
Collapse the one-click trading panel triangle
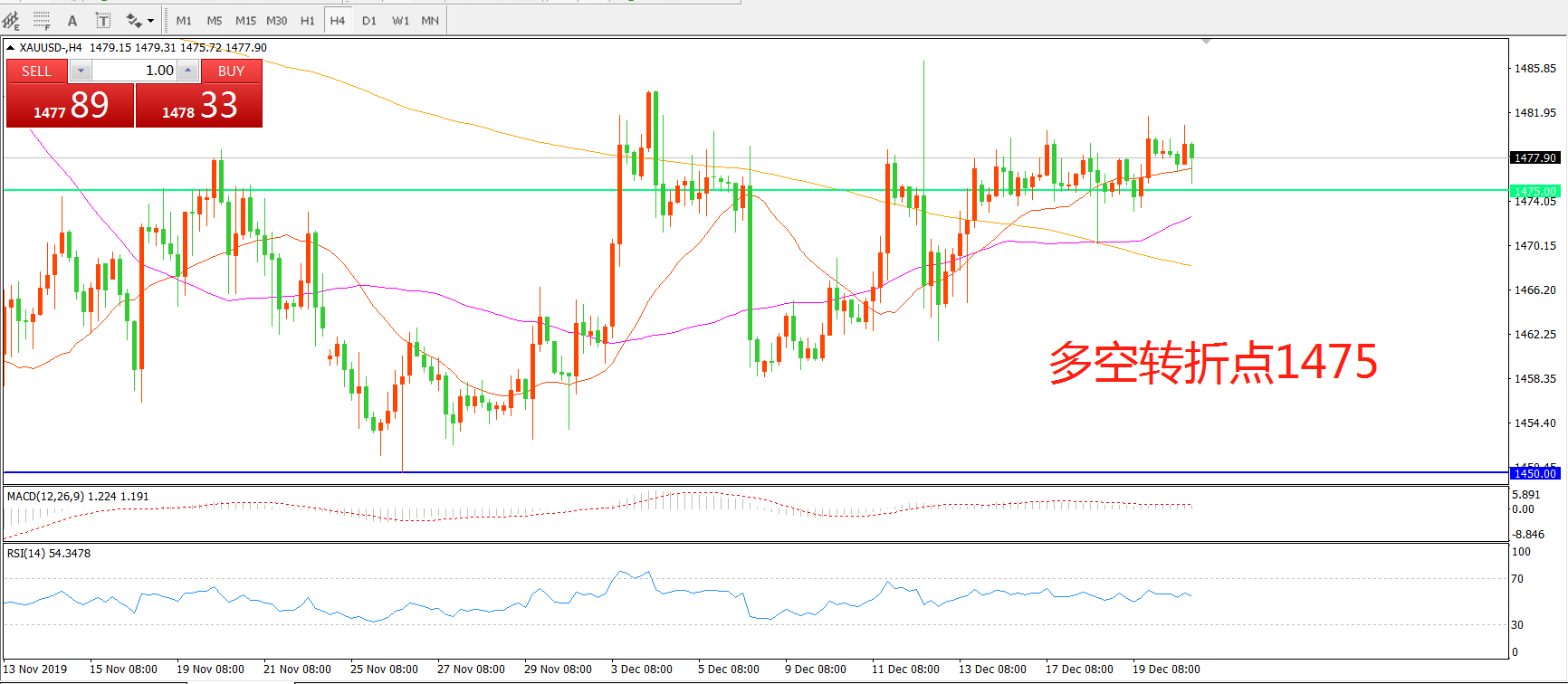(10, 48)
